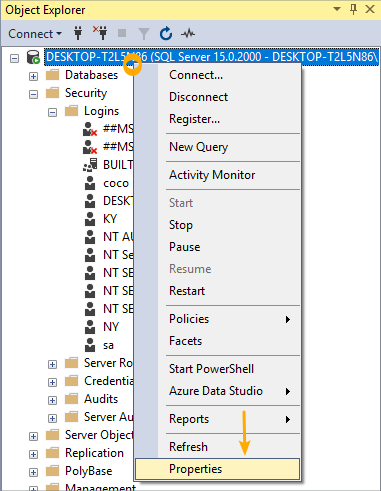
Task: Click the Security folder icon
Action: (52, 93)
